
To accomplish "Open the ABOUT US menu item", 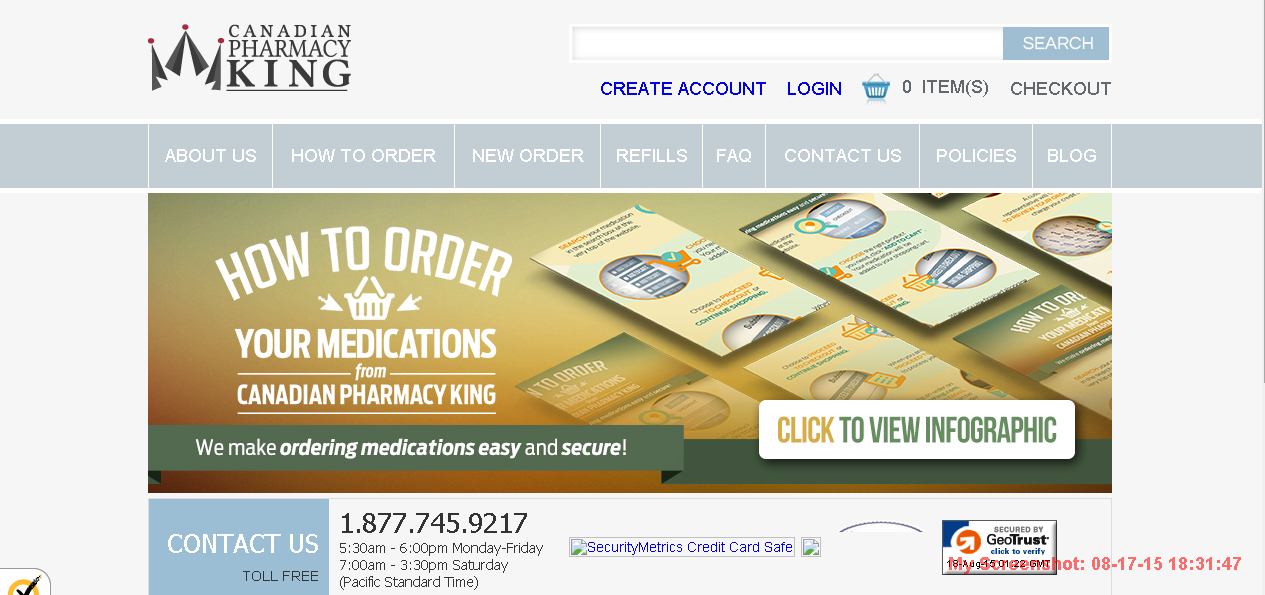I will [x=210, y=156].
